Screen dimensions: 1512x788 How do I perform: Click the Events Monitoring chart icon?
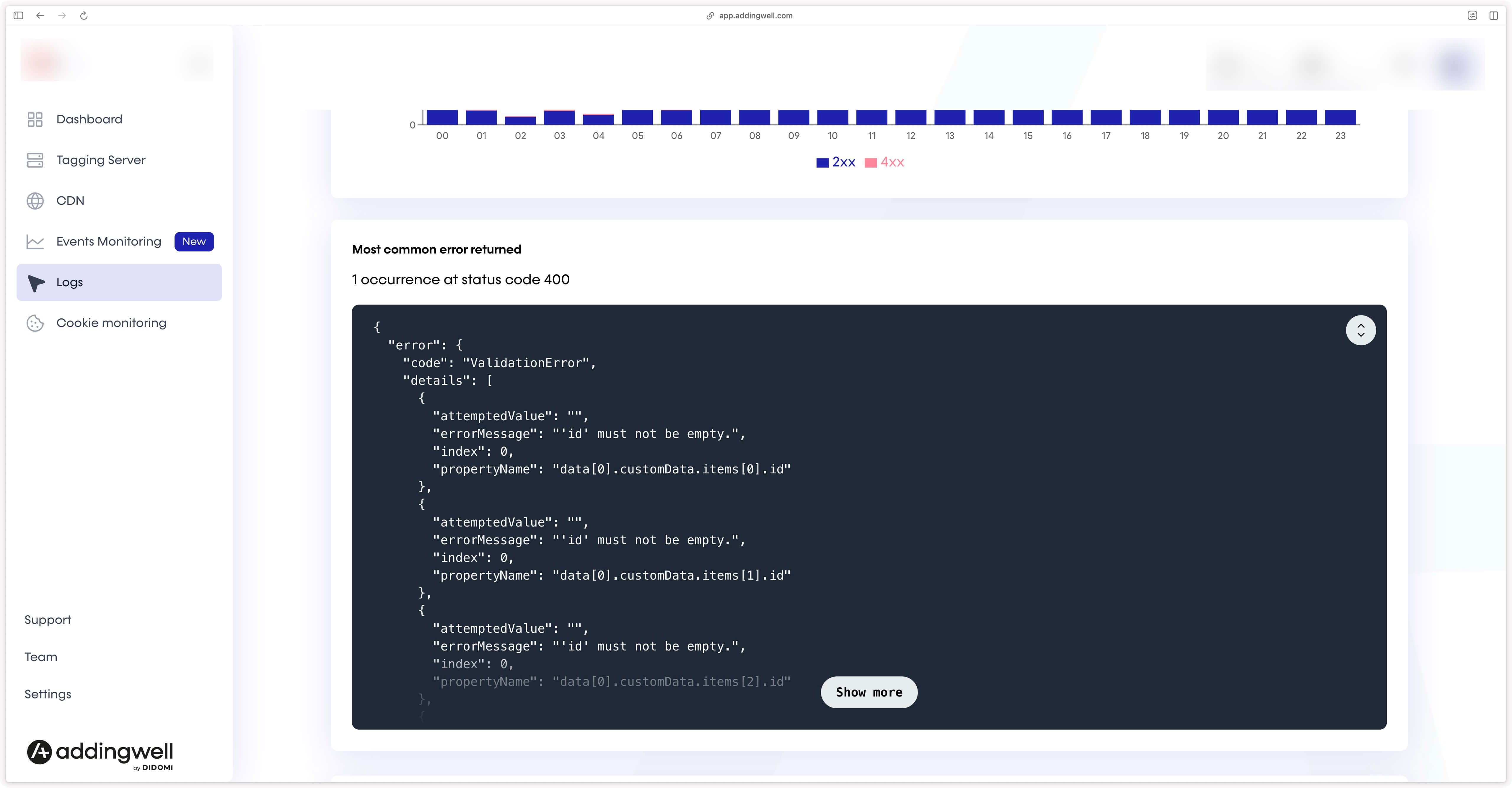(35, 242)
